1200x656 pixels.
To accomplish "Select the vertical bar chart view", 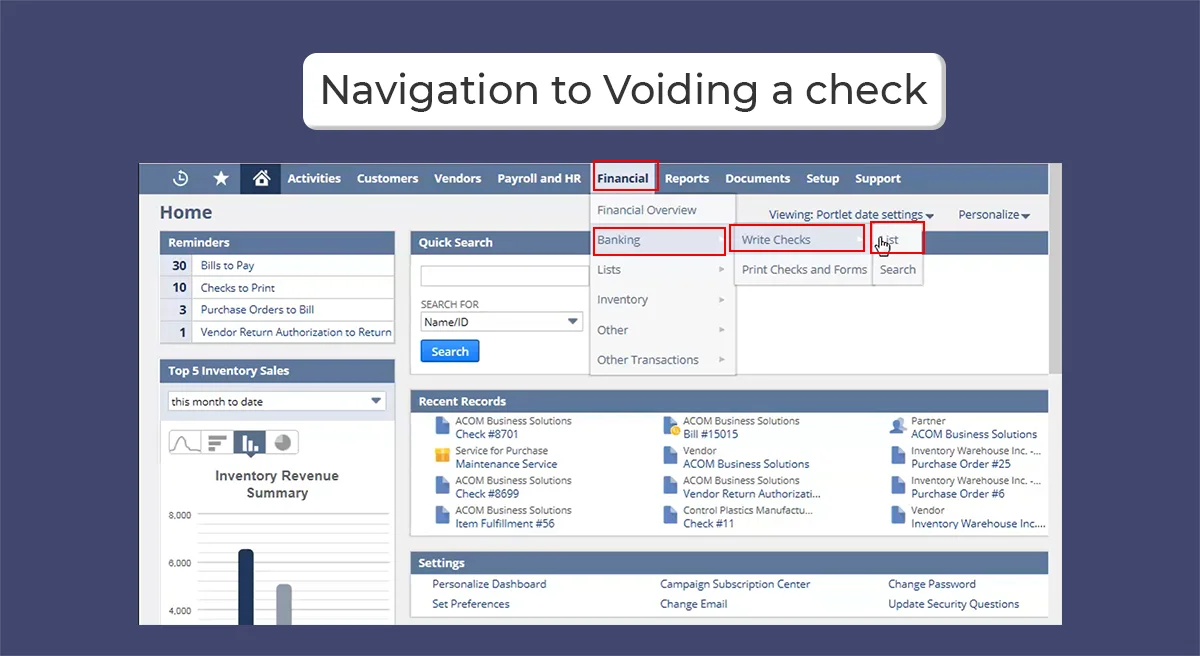I will pyautogui.click(x=250, y=442).
